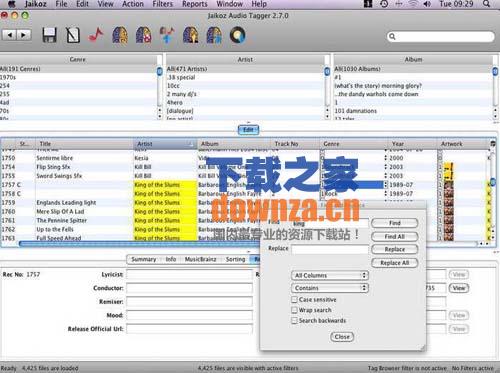Click the first pharaoh head icon

point(191,35)
